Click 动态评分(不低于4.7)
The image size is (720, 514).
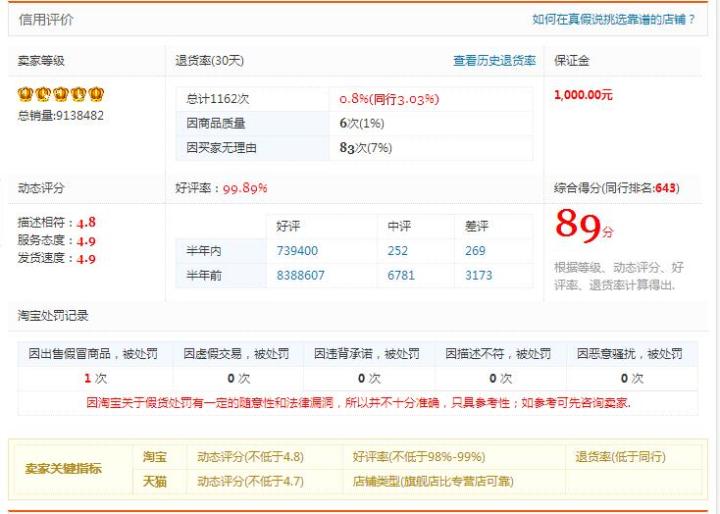[x=250, y=481]
